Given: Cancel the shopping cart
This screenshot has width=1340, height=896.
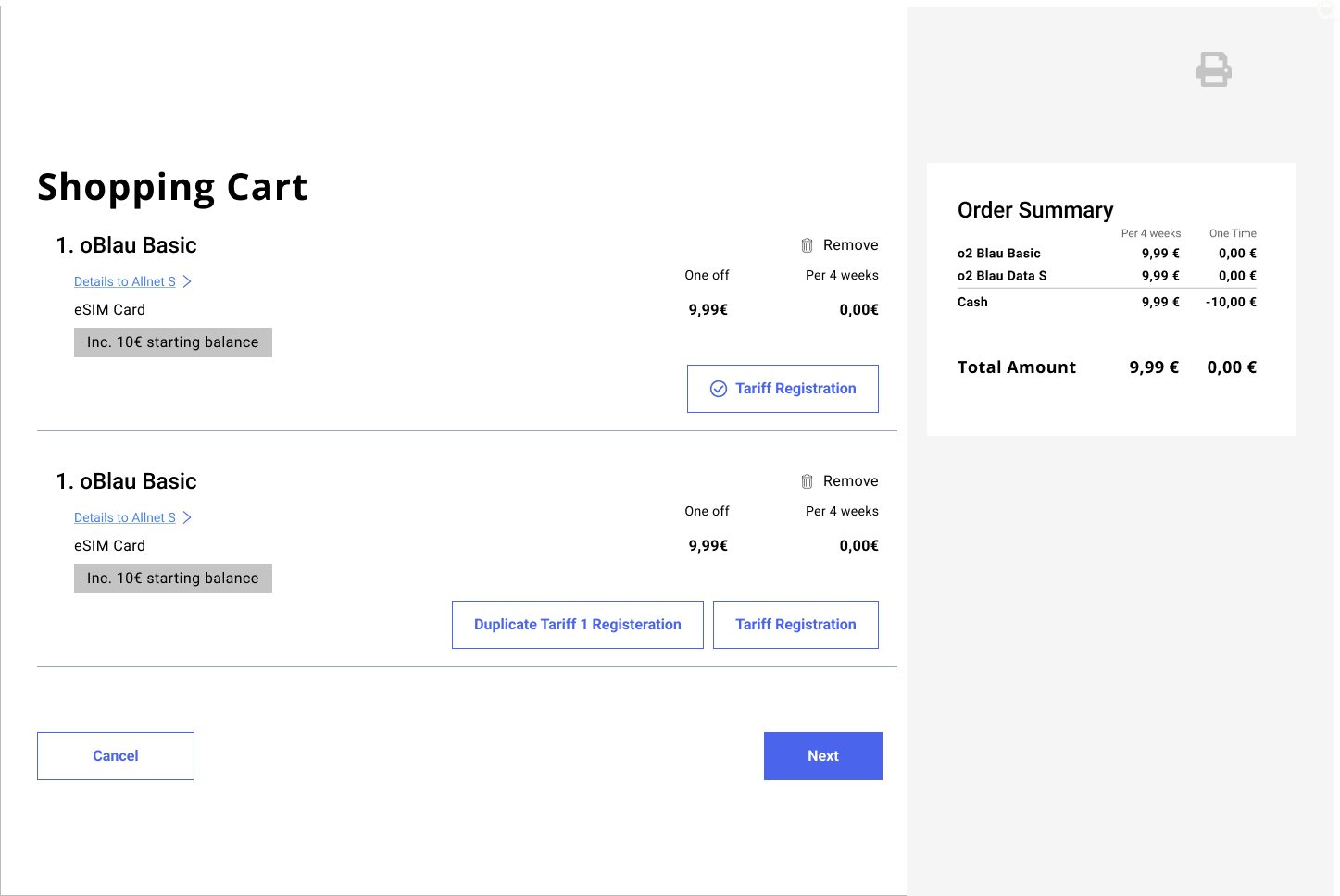Looking at the screenshot, I should tap(116, 756).
